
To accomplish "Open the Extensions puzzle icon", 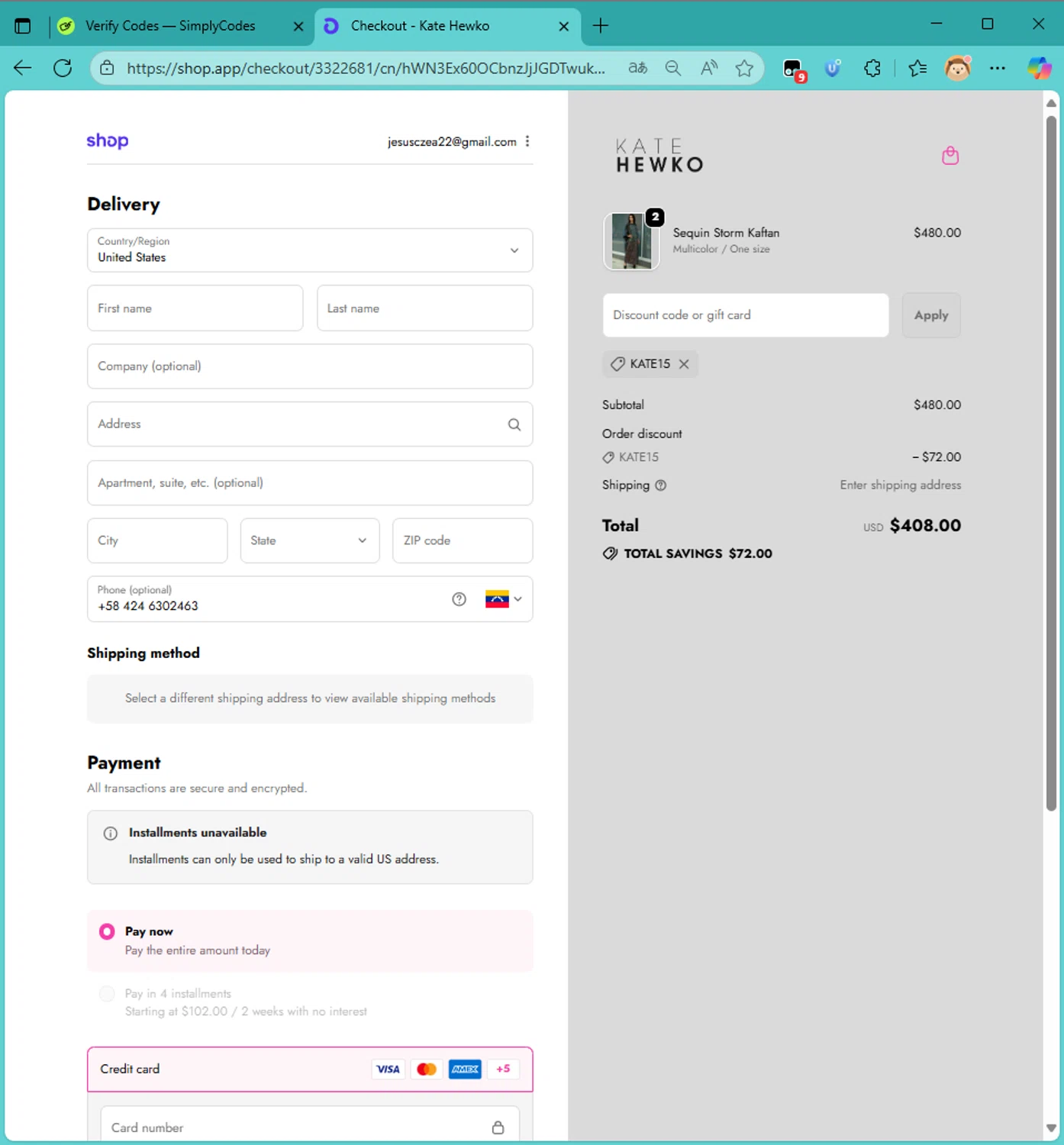I will [x=872, y=68].
